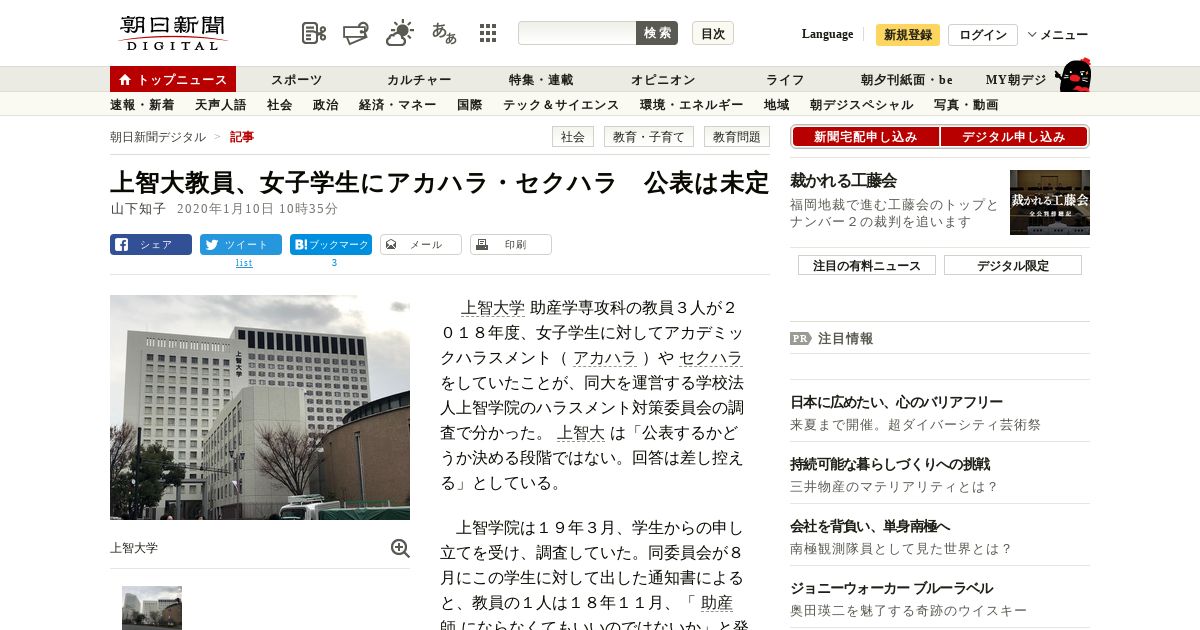Send article via メール button
The height and width of the screenshot is (630, 1200).
[421, 244]
